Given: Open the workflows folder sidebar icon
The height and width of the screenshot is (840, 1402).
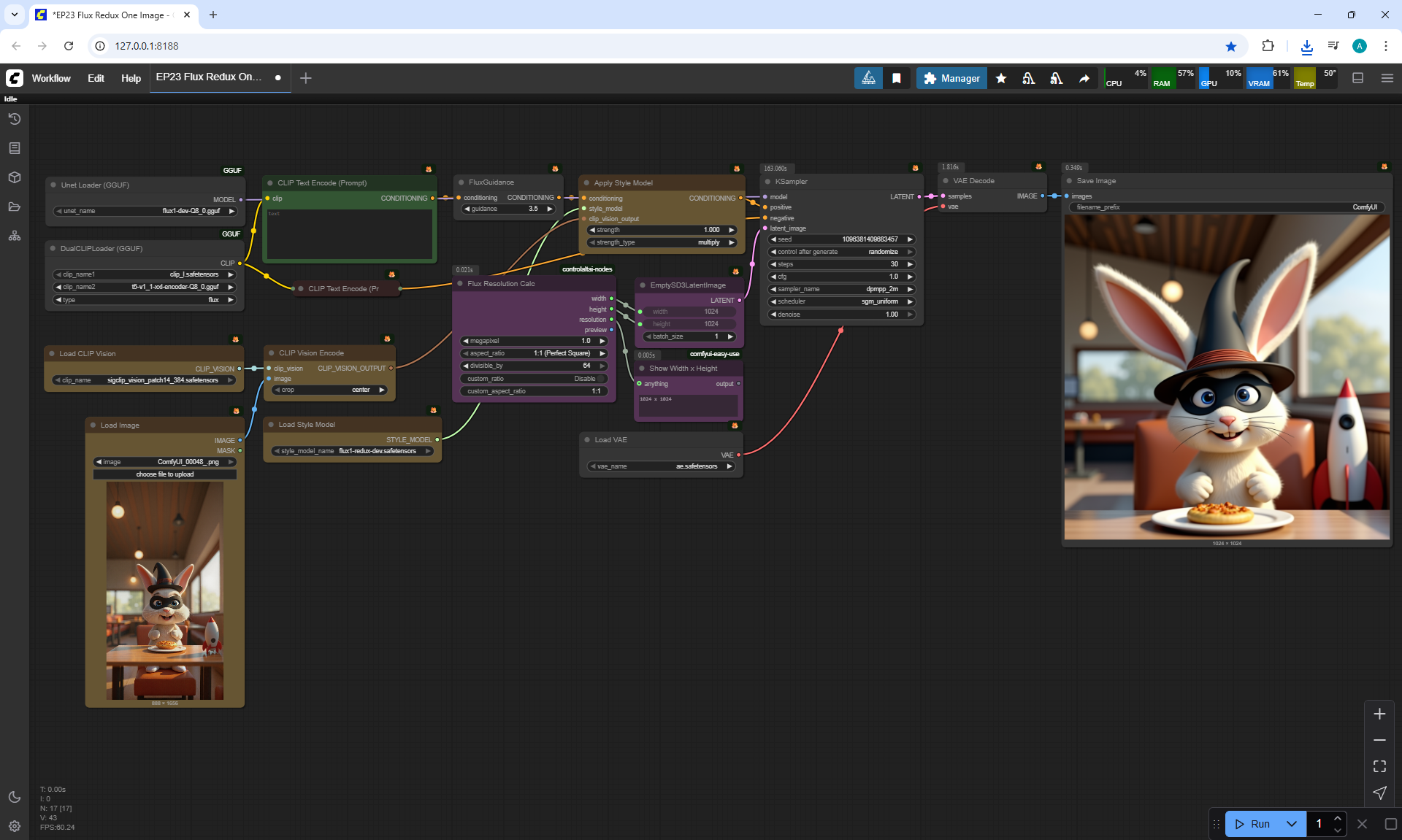Looking at the screenshot, I should click(x=15, y=207).
